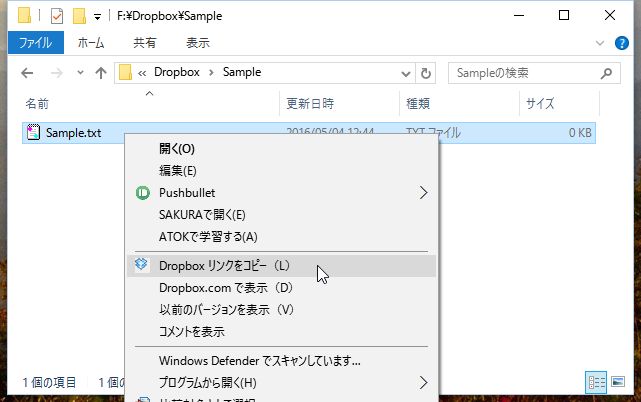
Task: Click the hidden path chevron « in address bar
Action: (142, 74)
